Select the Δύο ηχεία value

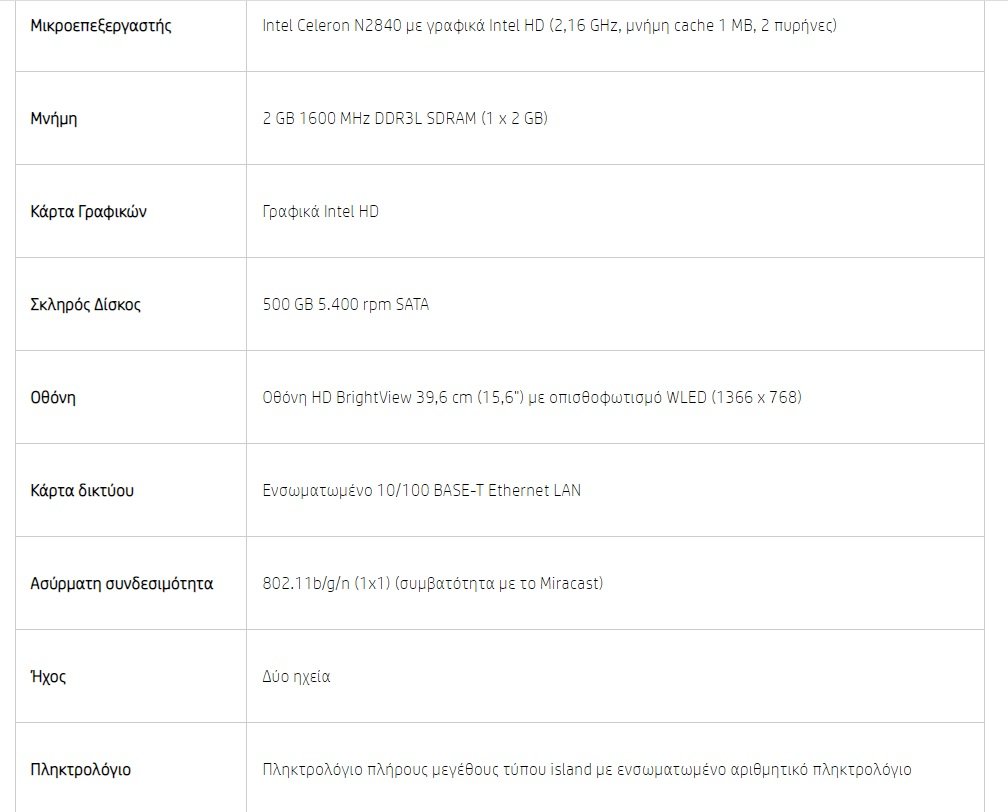[x=296, y=676]
